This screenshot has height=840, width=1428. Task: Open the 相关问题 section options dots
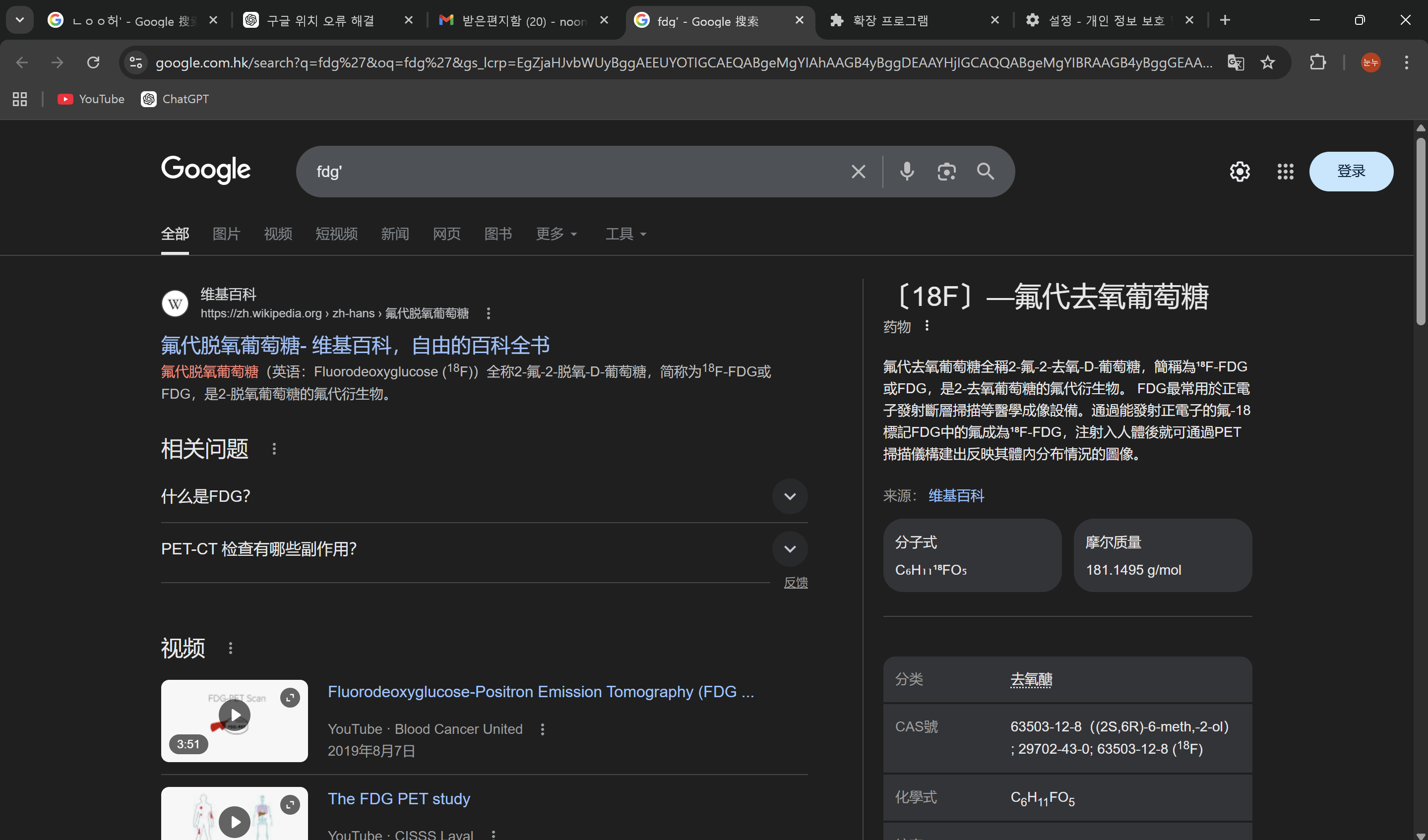pos(274,449)
